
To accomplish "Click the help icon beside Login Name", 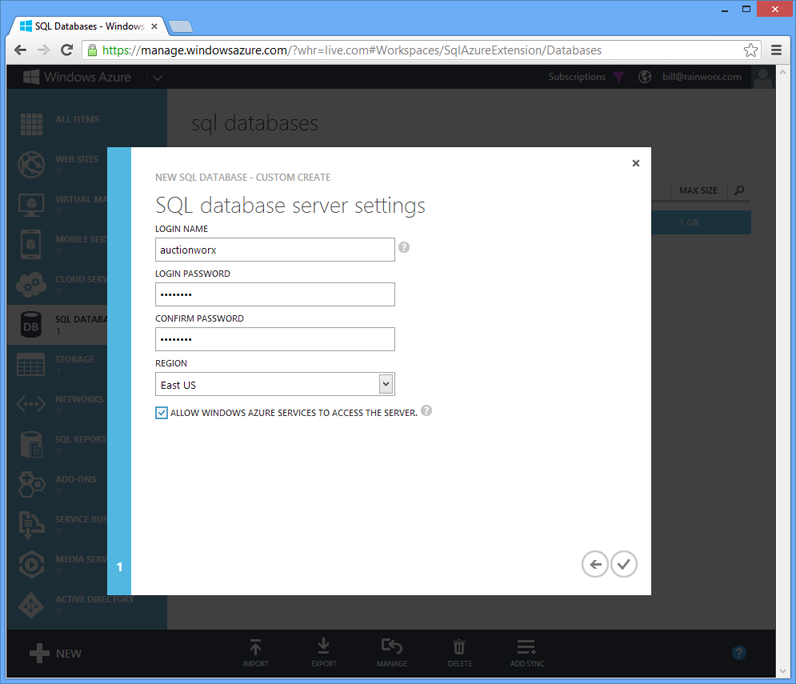I will tap(404, 247).
